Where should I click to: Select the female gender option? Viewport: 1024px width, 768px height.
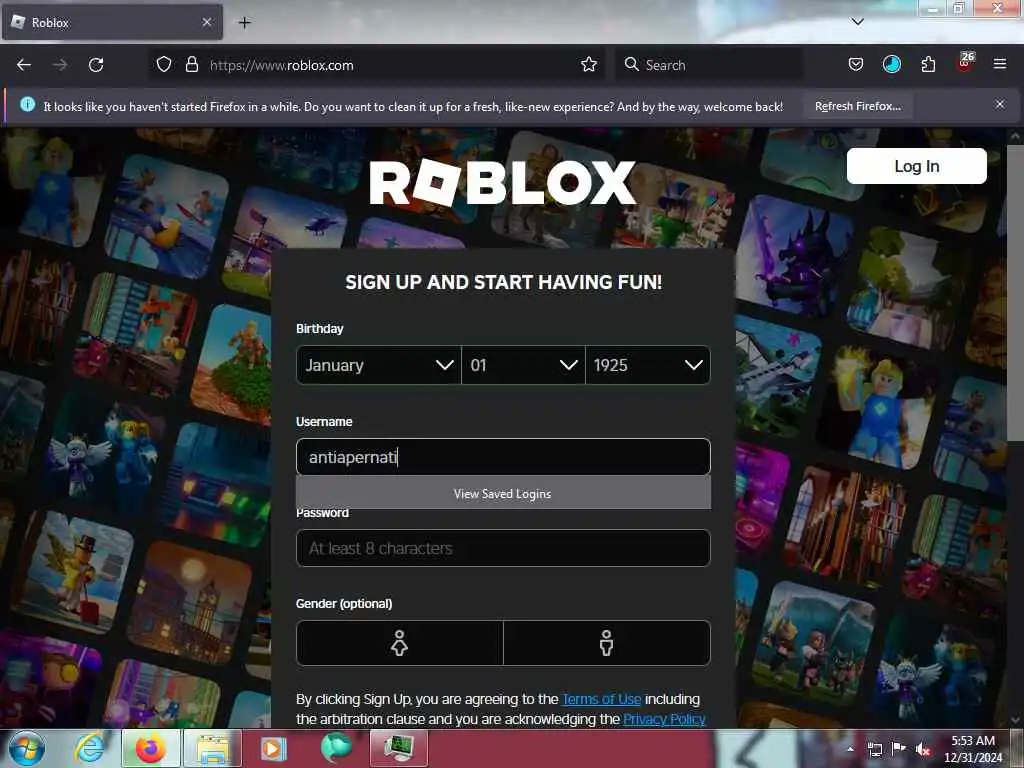400,643
